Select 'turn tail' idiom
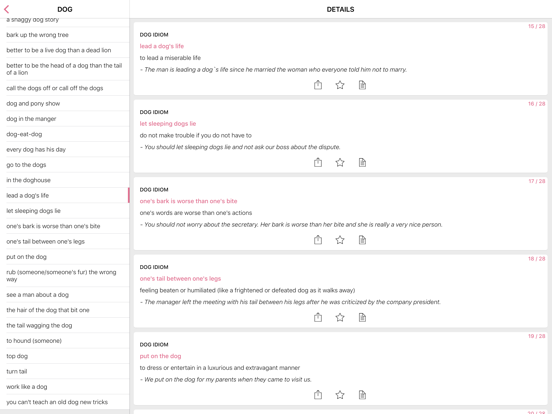Image resolution: width=552 pixels, height=414 pixels. pos(64,371)
